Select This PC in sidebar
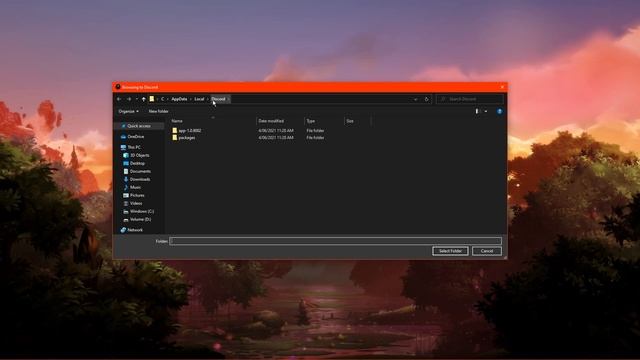The width and height of the screenshot is (640, 360). tap(134, 147)
